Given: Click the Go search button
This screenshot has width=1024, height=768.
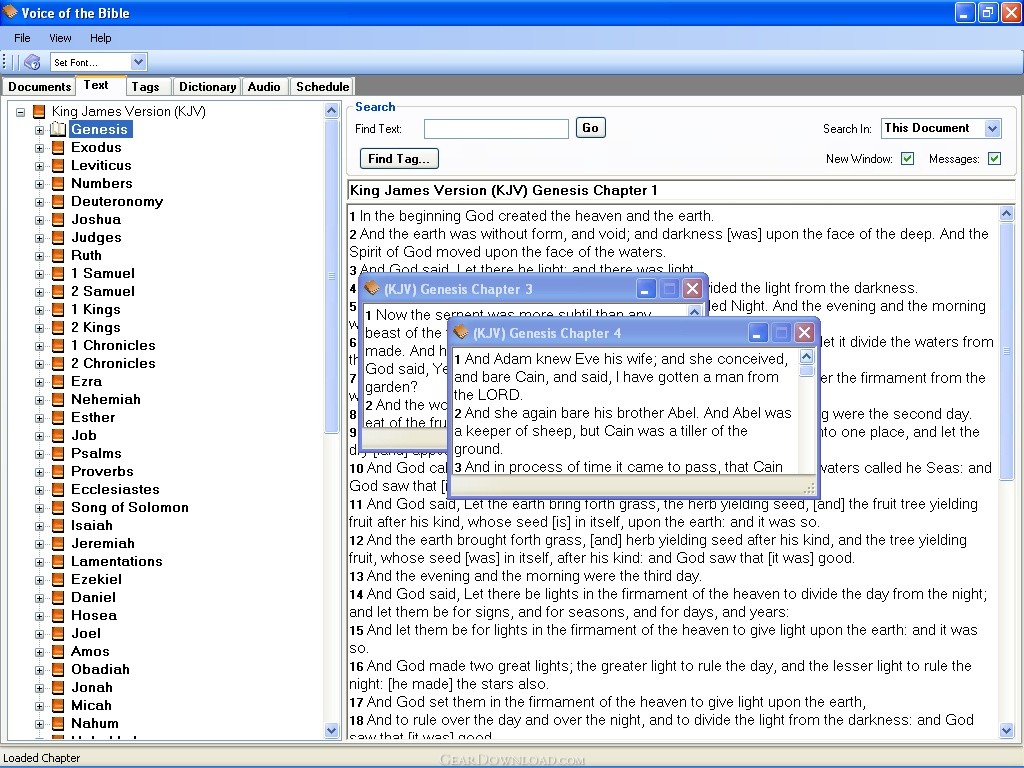Looking at the screenshot, I should click(590, 128).
